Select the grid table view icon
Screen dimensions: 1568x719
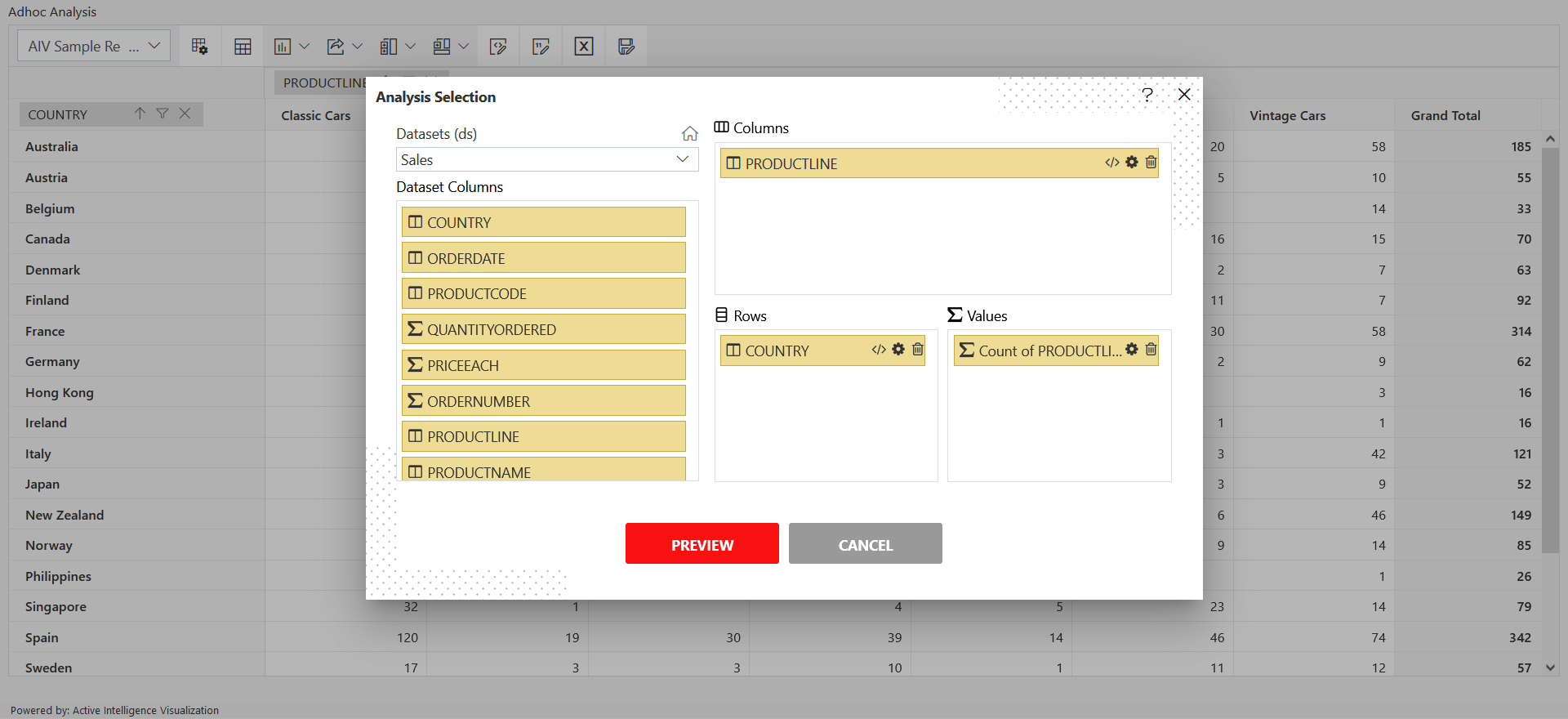[x=243, y=47]
